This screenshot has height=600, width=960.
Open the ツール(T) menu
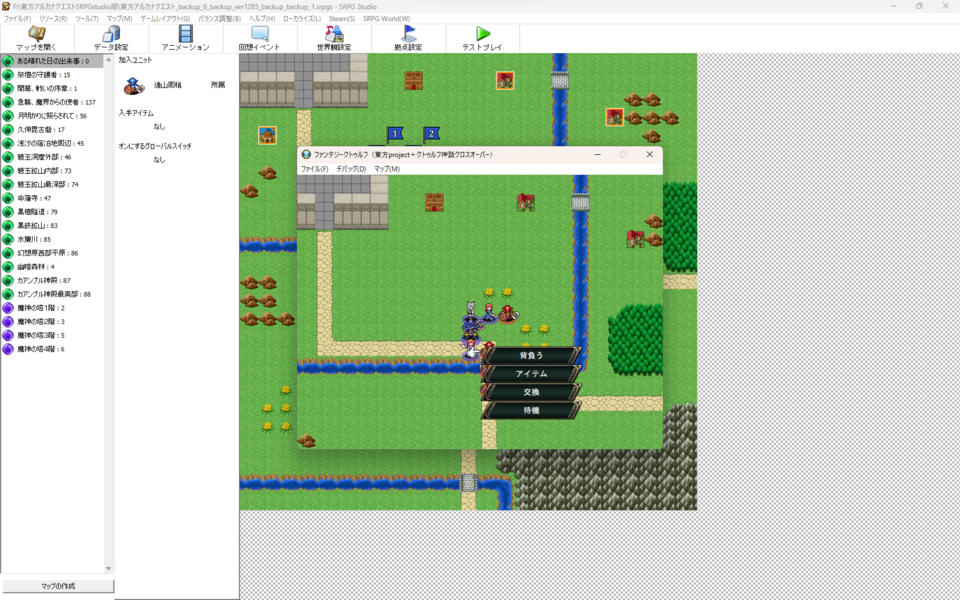pyautogui.click(x=87, y=19)
